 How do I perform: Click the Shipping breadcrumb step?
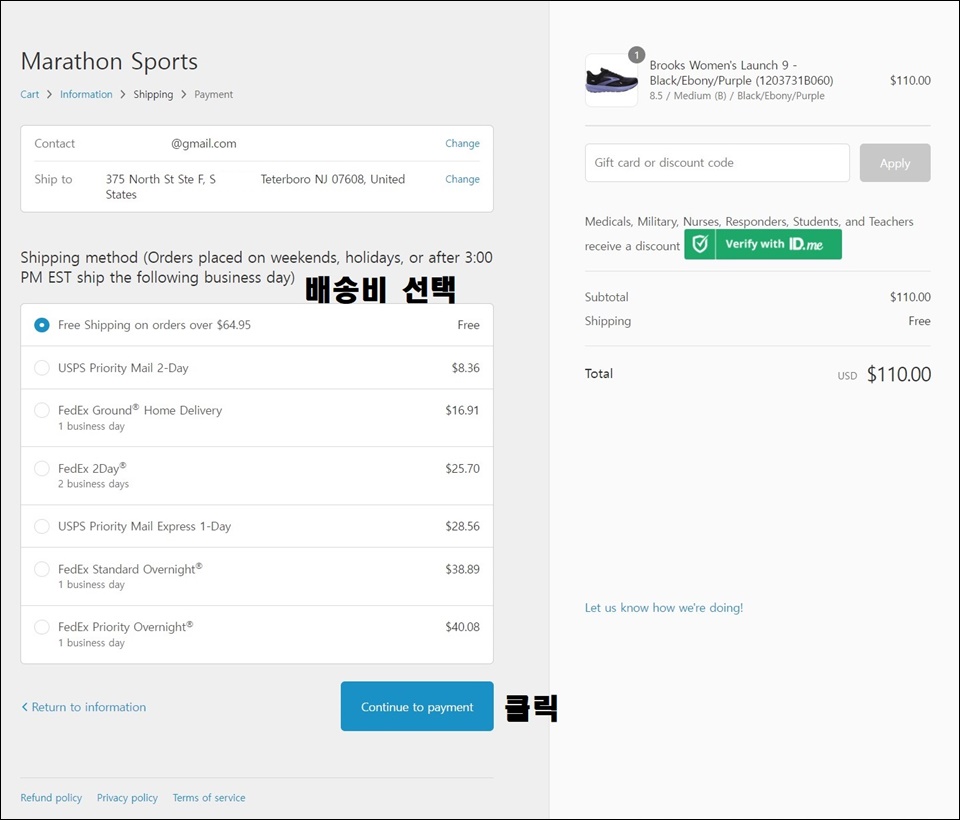(153, 94)
